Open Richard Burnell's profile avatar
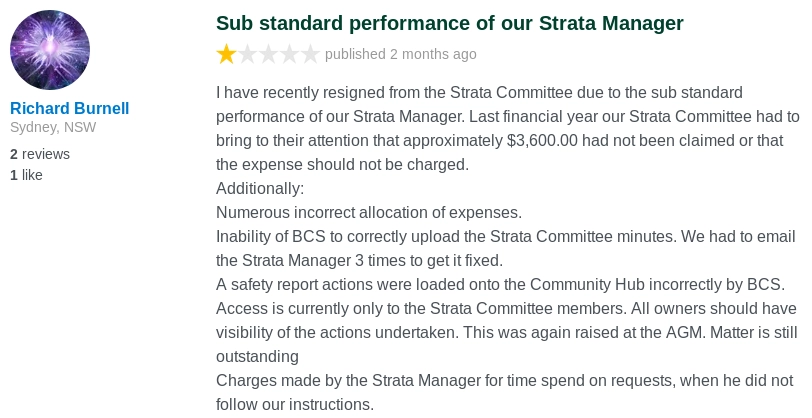812x418 pixels. (50, 50)
